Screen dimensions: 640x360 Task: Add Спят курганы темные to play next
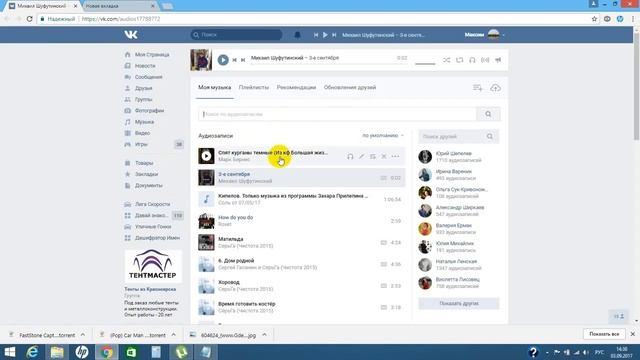click(x=373, y=156)
